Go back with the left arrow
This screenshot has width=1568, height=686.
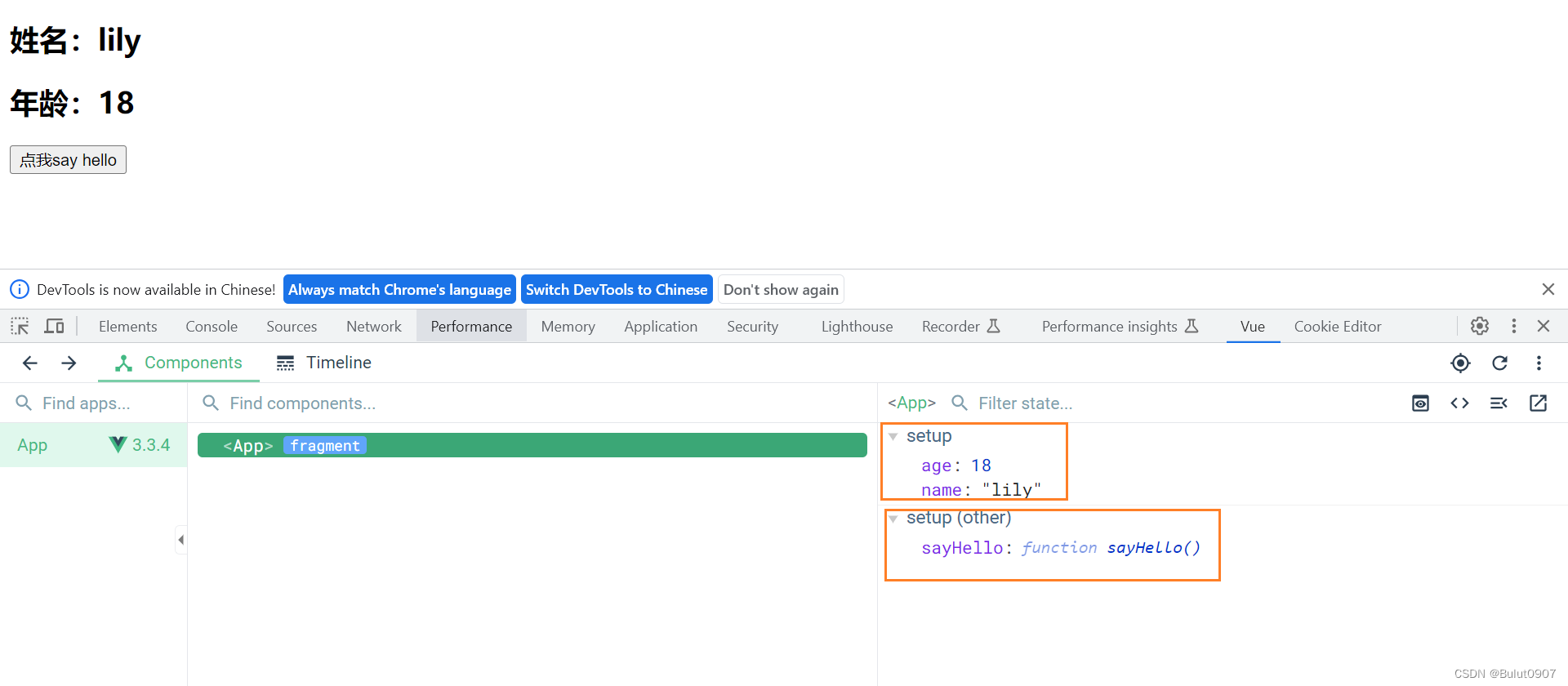point(30,363)
